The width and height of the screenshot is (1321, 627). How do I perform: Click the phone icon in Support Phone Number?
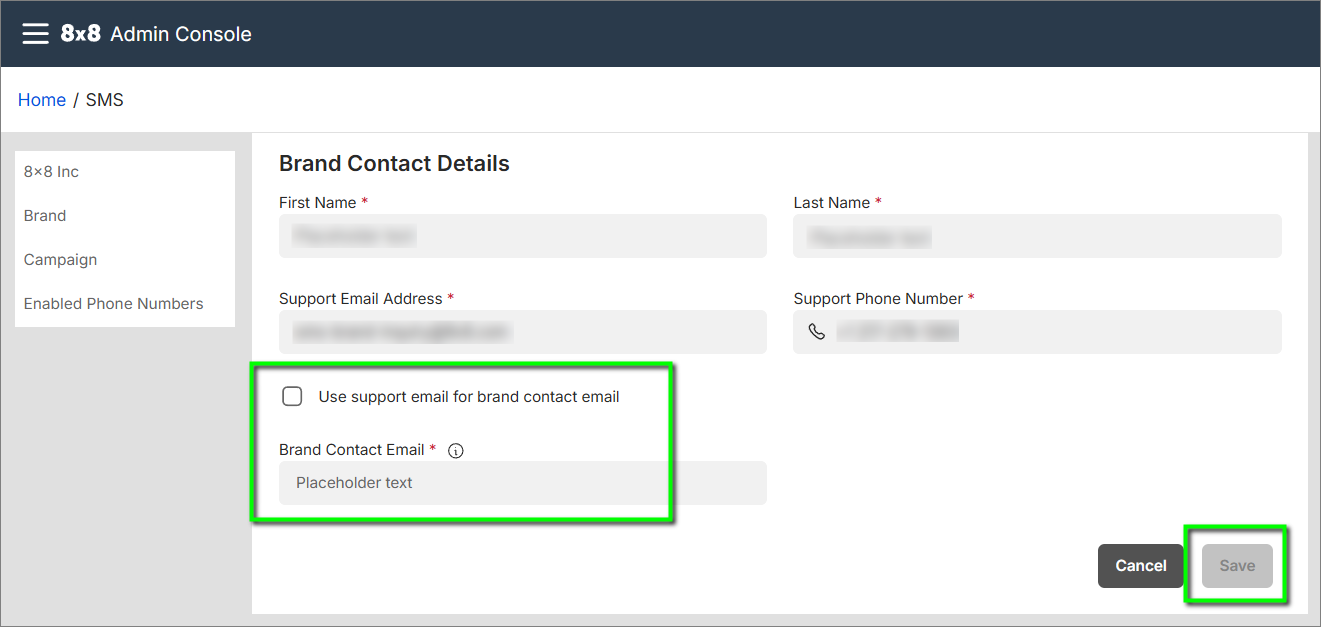coord(817,332)
